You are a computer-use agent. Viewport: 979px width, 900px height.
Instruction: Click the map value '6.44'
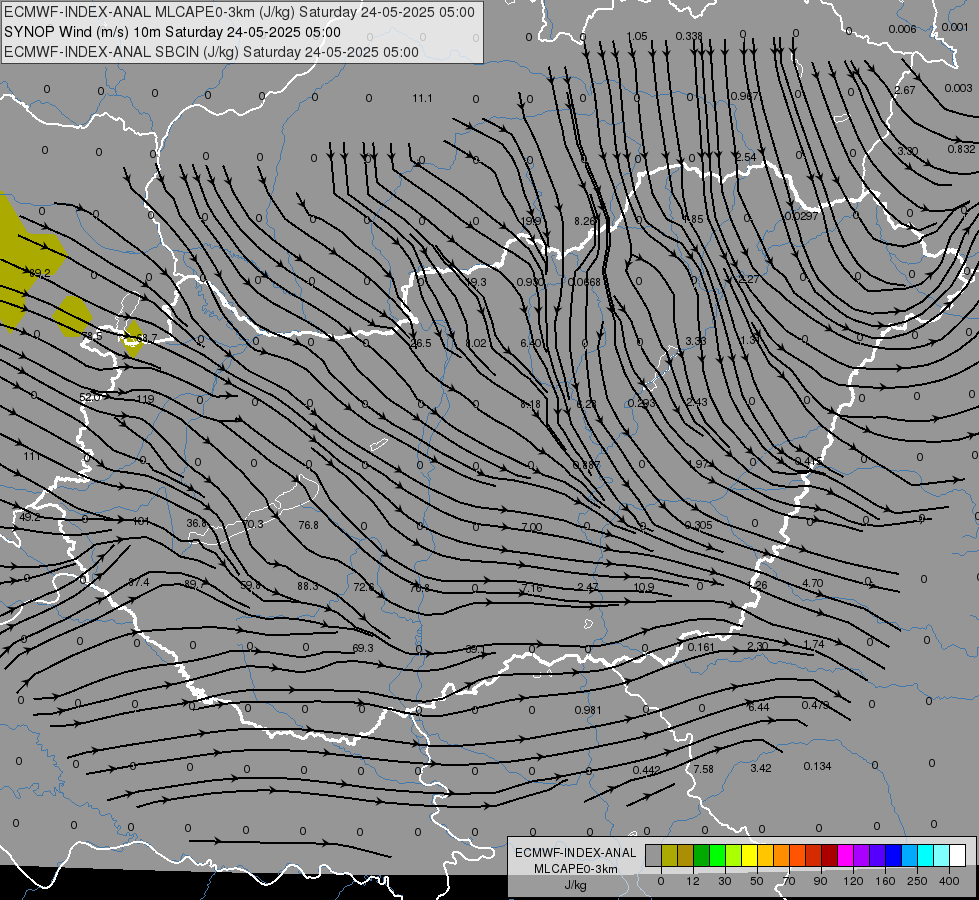coord(759,707)
